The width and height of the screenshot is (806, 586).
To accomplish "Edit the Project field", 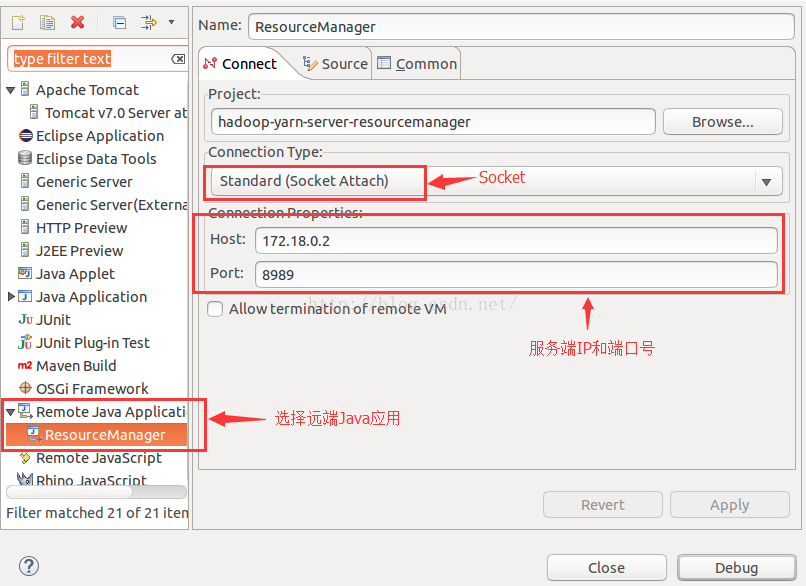I will (x=433, y=122).
